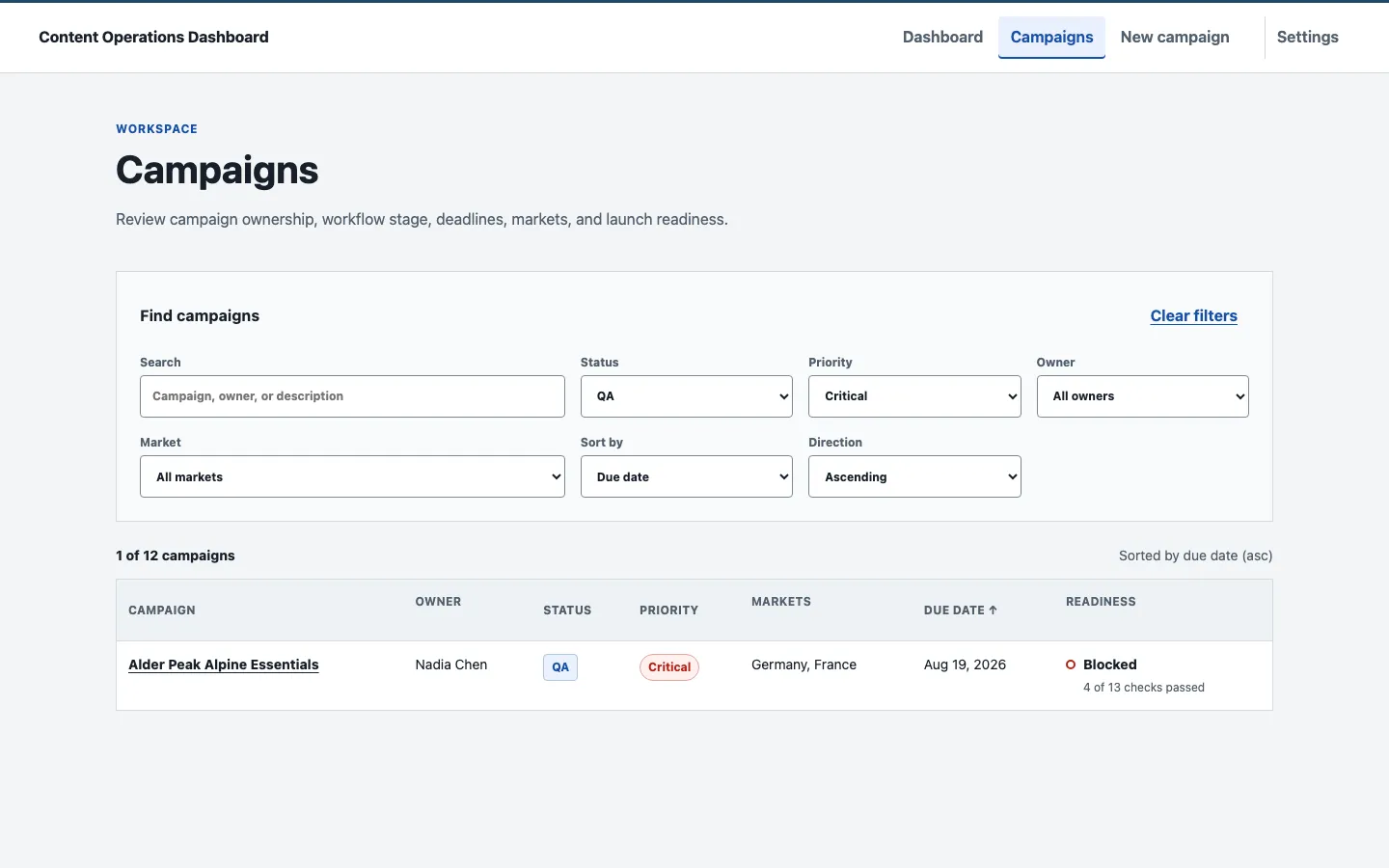Click the 4 of 13 checks passed text

tap(1144, 688)
